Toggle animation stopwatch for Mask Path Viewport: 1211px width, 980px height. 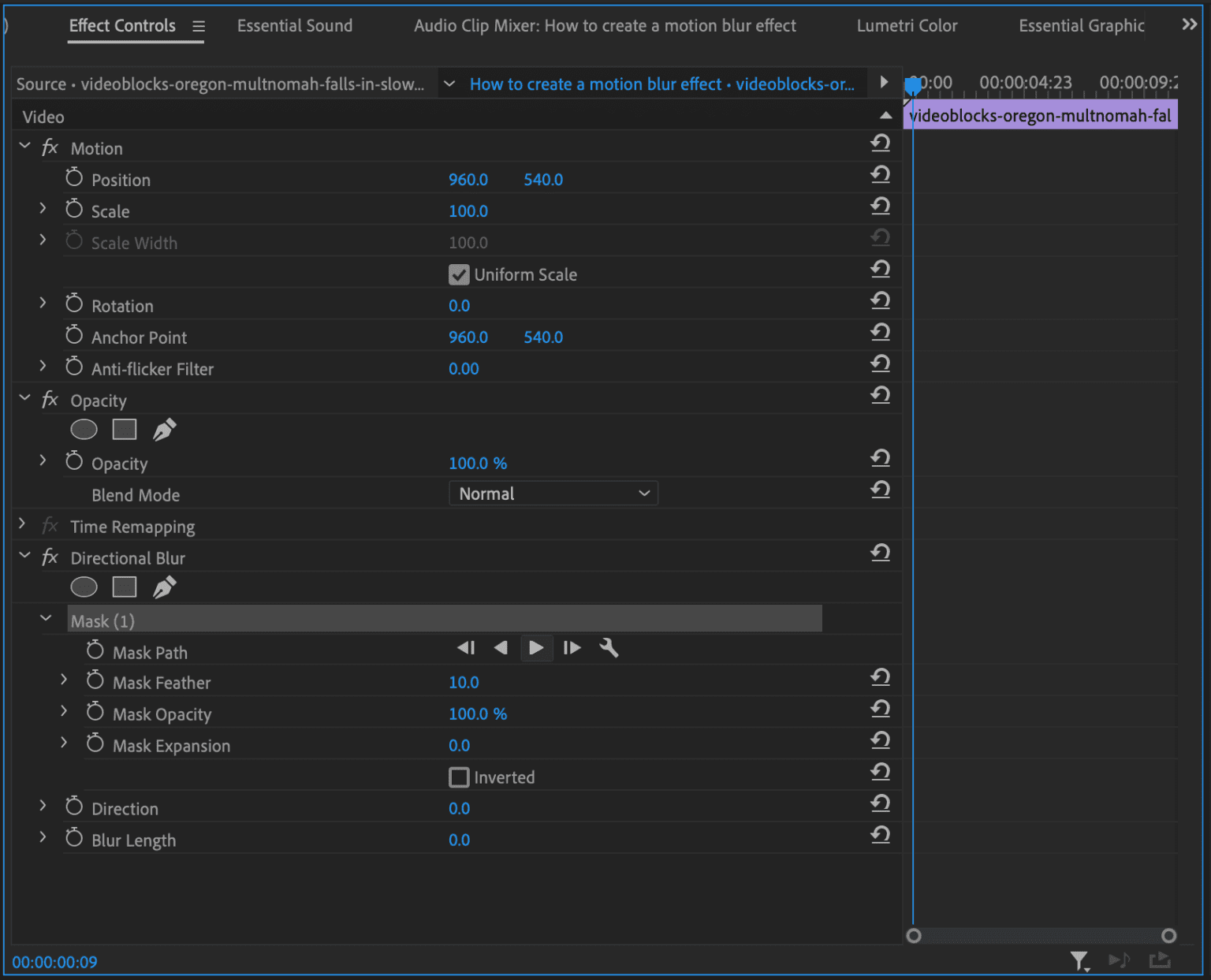[x=95, y=650]
